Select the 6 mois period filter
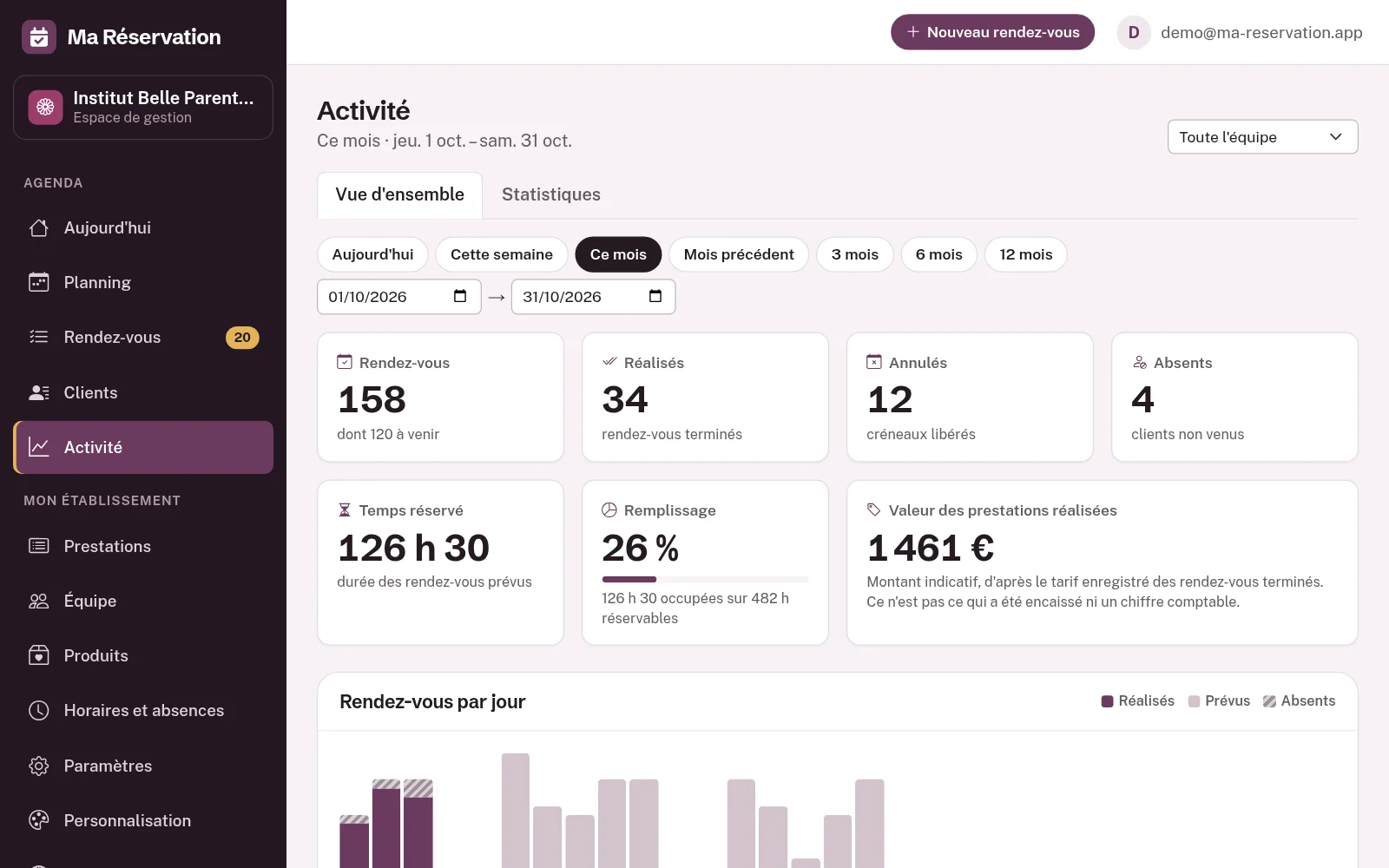 tap(939, 254)
